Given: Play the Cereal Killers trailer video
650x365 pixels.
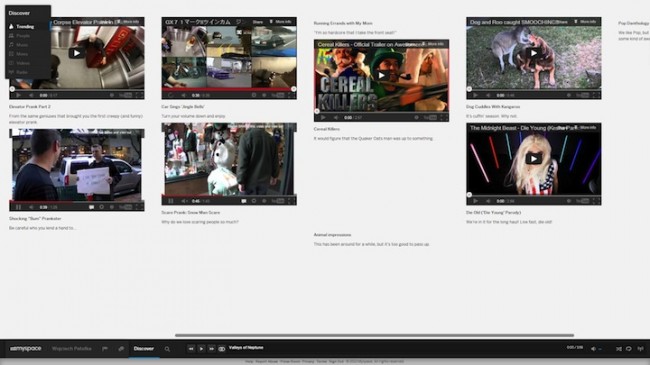Looking at the screenshot, I should tap(381, 75).
